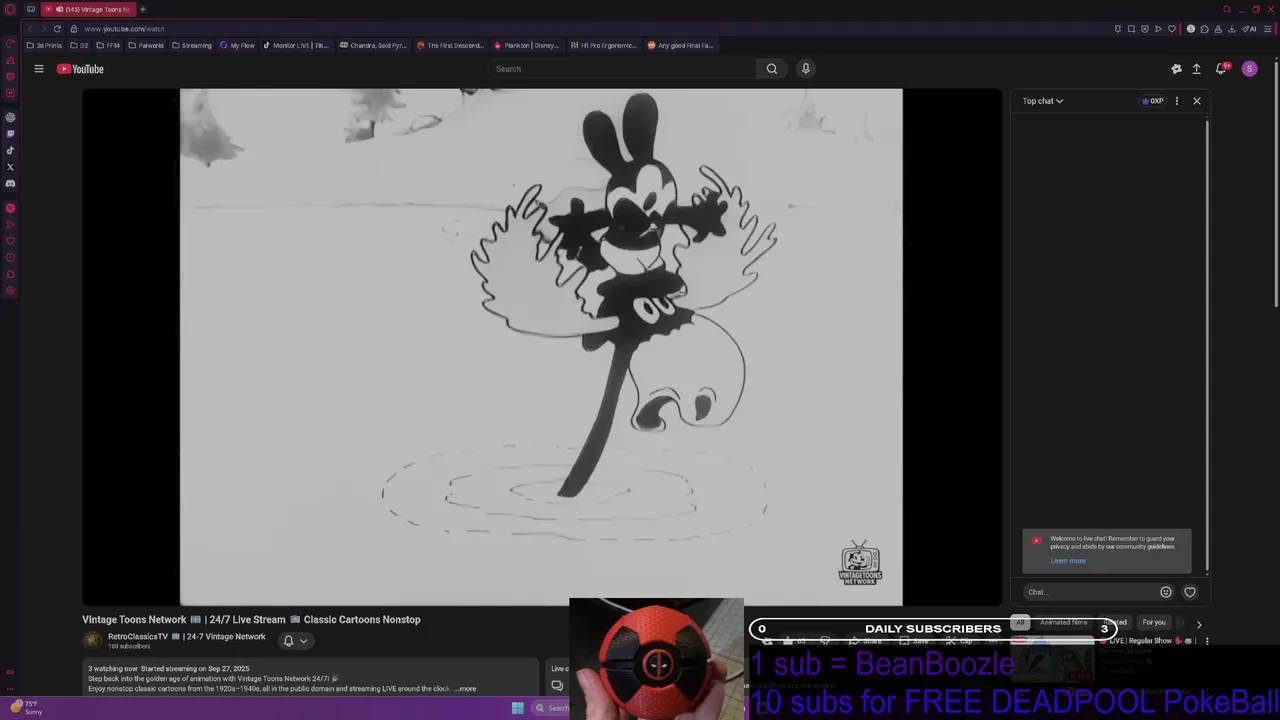Open the weather widget showing 75°F Sunny
Image resolution: width=1280 pixels, height=720 pixels.
pos(27,708)
